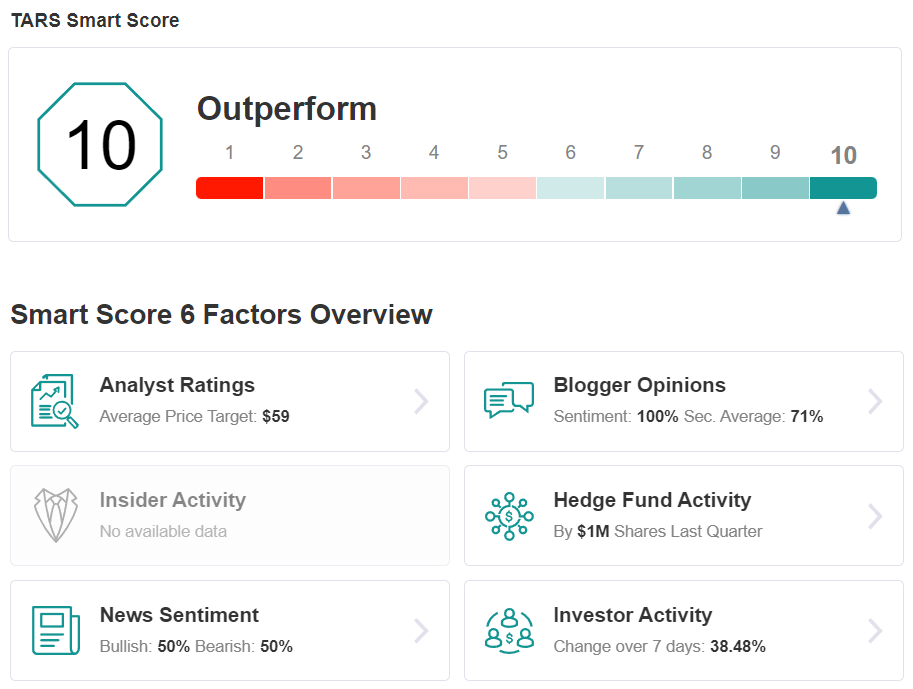Open News Sentiment chevron arrow
Image resolution: width=913 pixels, height=689 pixels.
[x=422, y=631]
